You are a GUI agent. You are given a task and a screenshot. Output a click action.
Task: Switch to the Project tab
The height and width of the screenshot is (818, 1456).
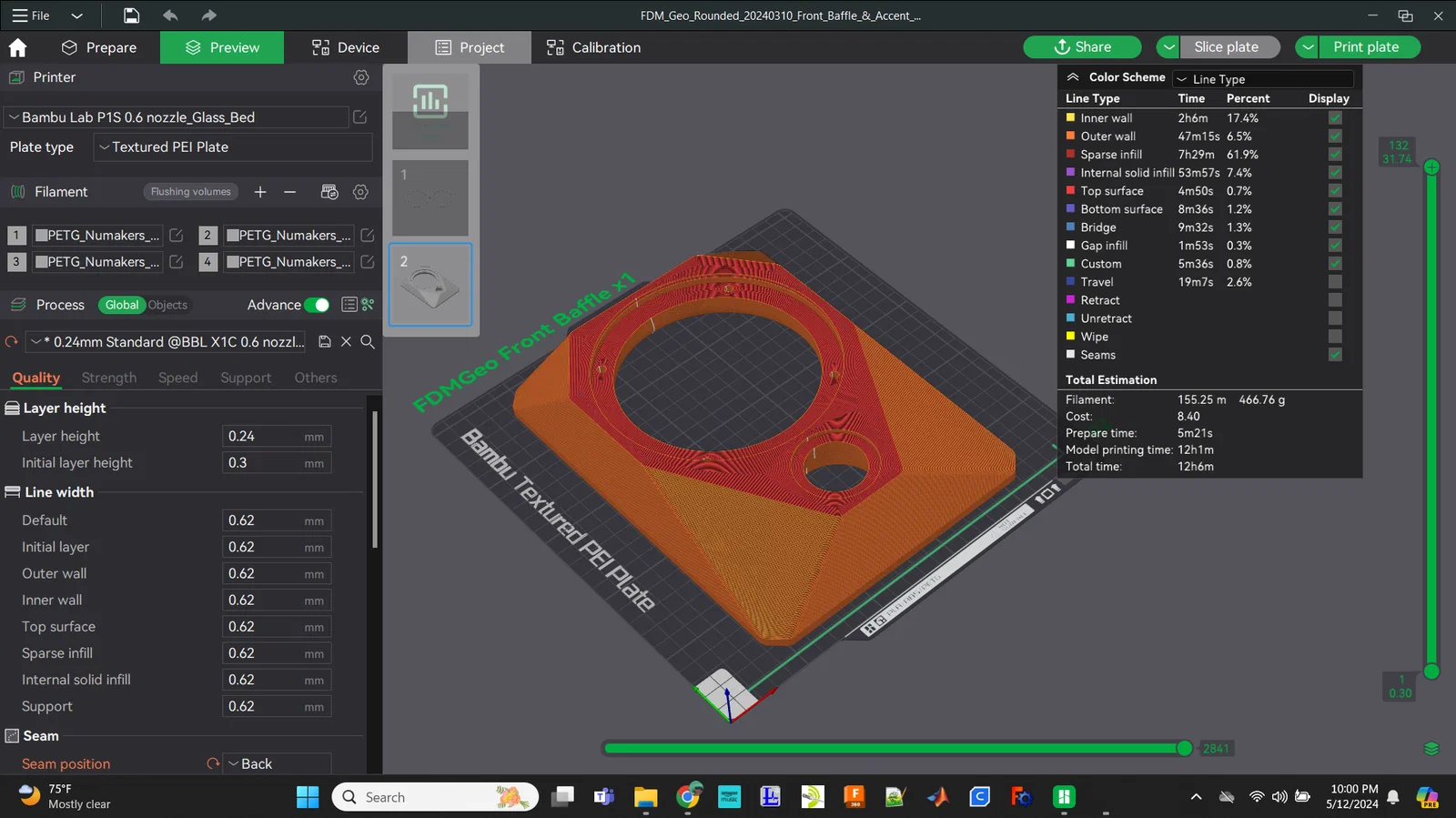tap(470, 47)
